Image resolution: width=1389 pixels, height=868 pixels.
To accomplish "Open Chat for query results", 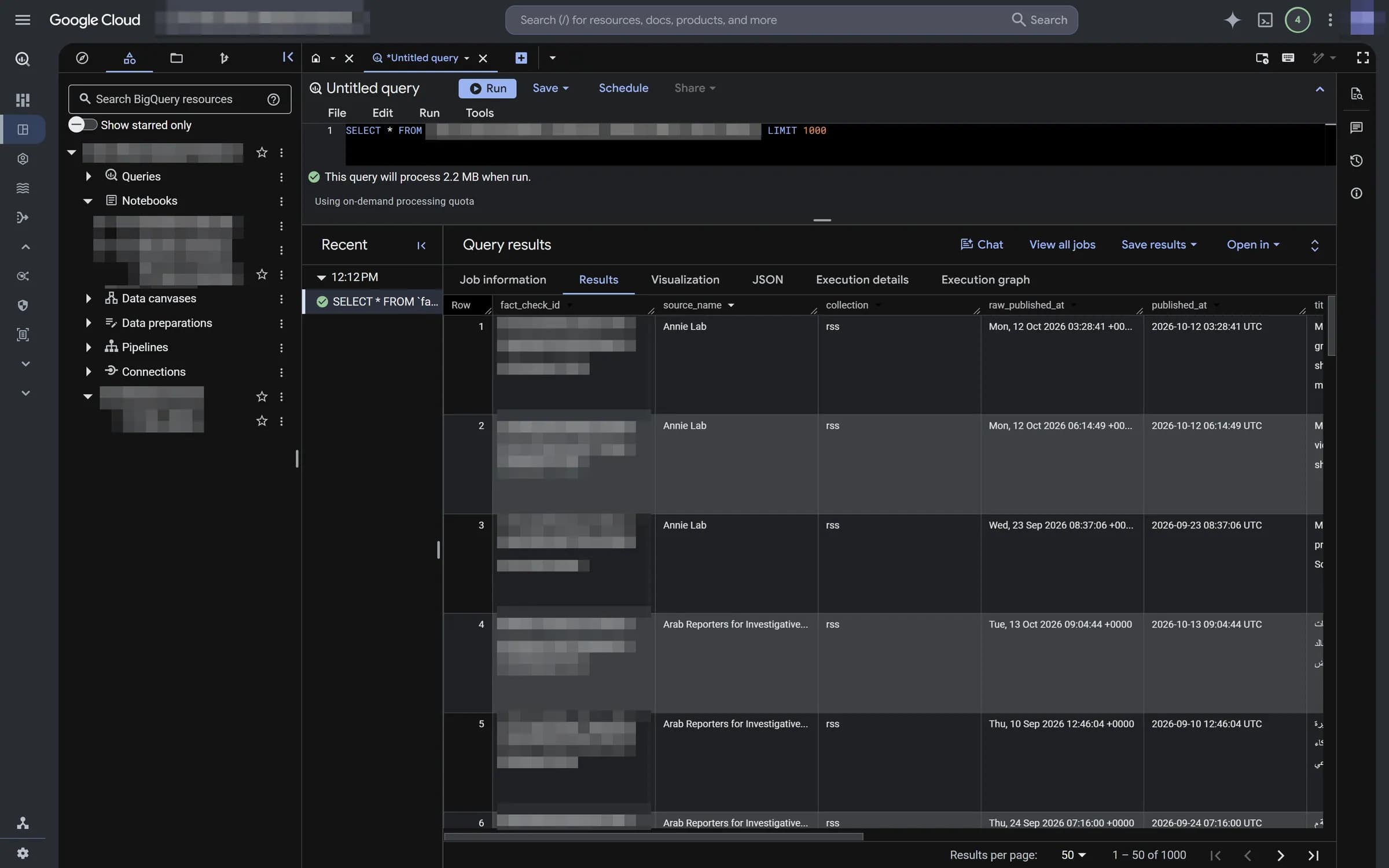I will click(x=982, y=245).
